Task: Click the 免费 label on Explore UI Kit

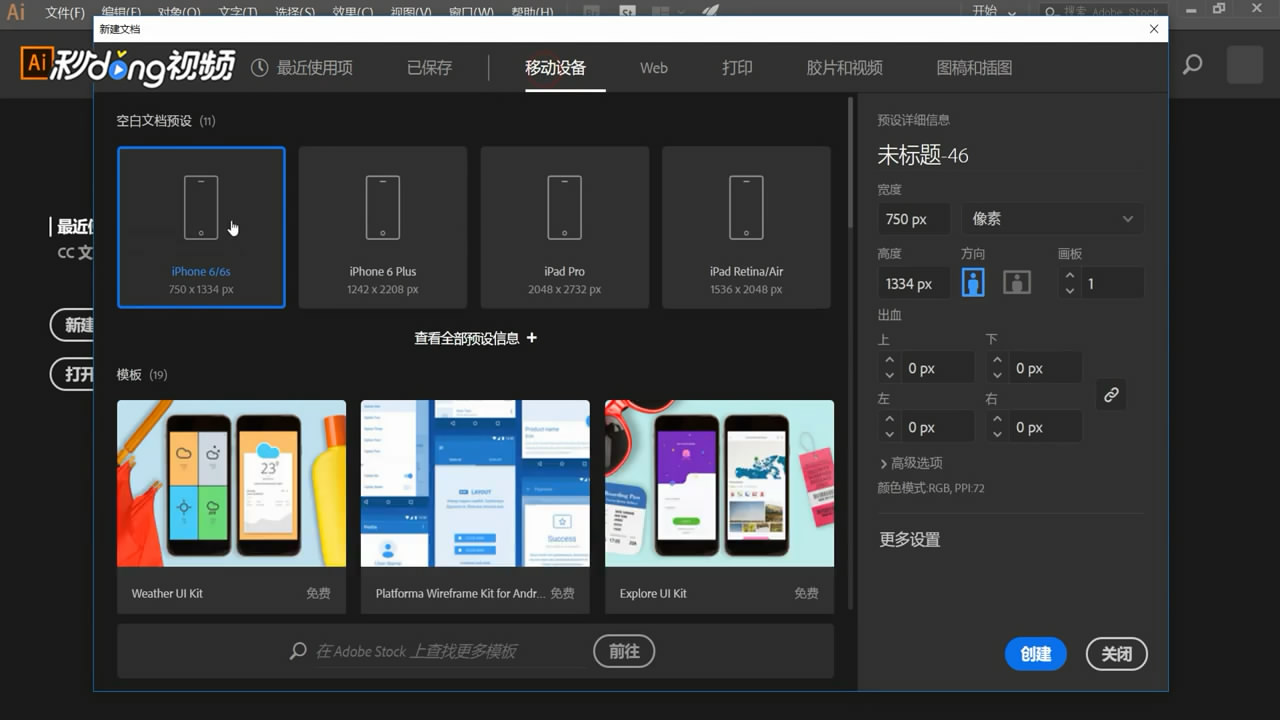Action: pos(806,593)
